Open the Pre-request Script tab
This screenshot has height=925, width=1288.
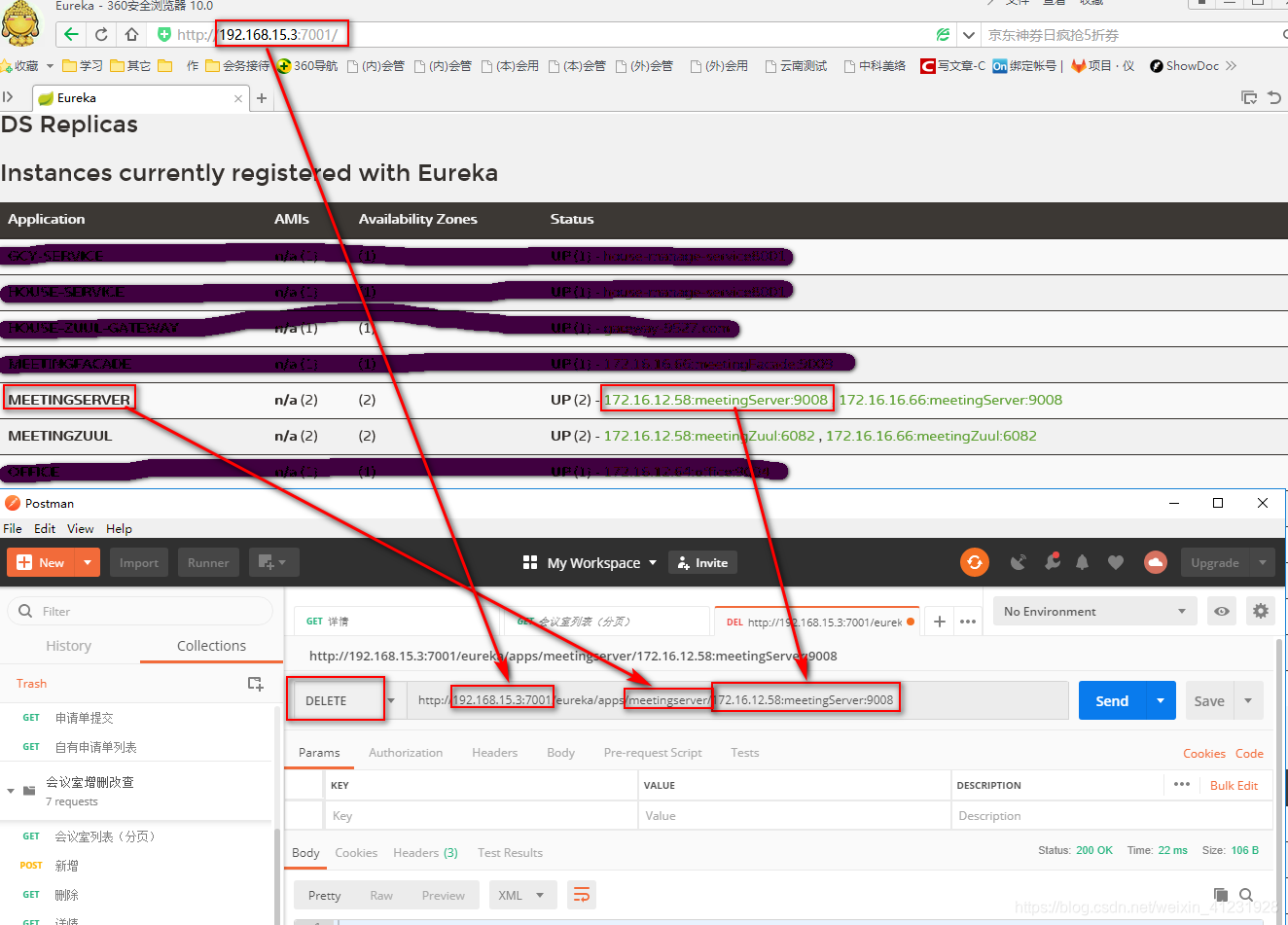653,753
